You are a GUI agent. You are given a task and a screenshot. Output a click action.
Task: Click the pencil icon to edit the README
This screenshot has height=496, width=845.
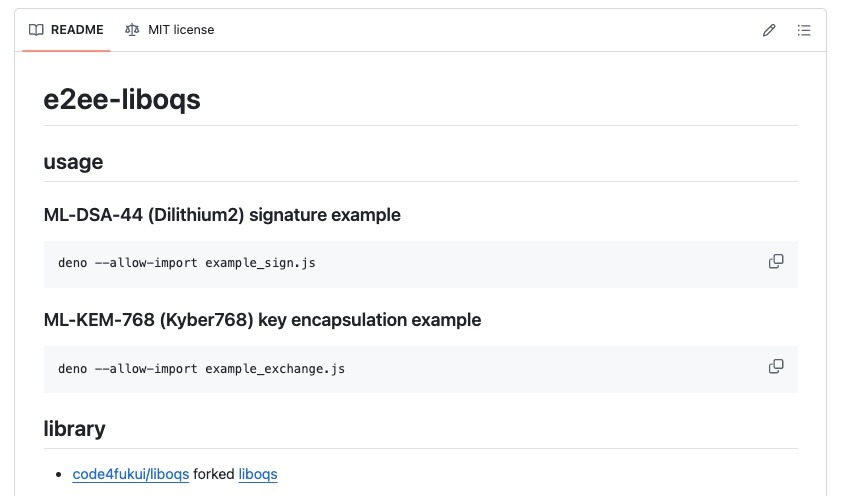tap(769, 30)
